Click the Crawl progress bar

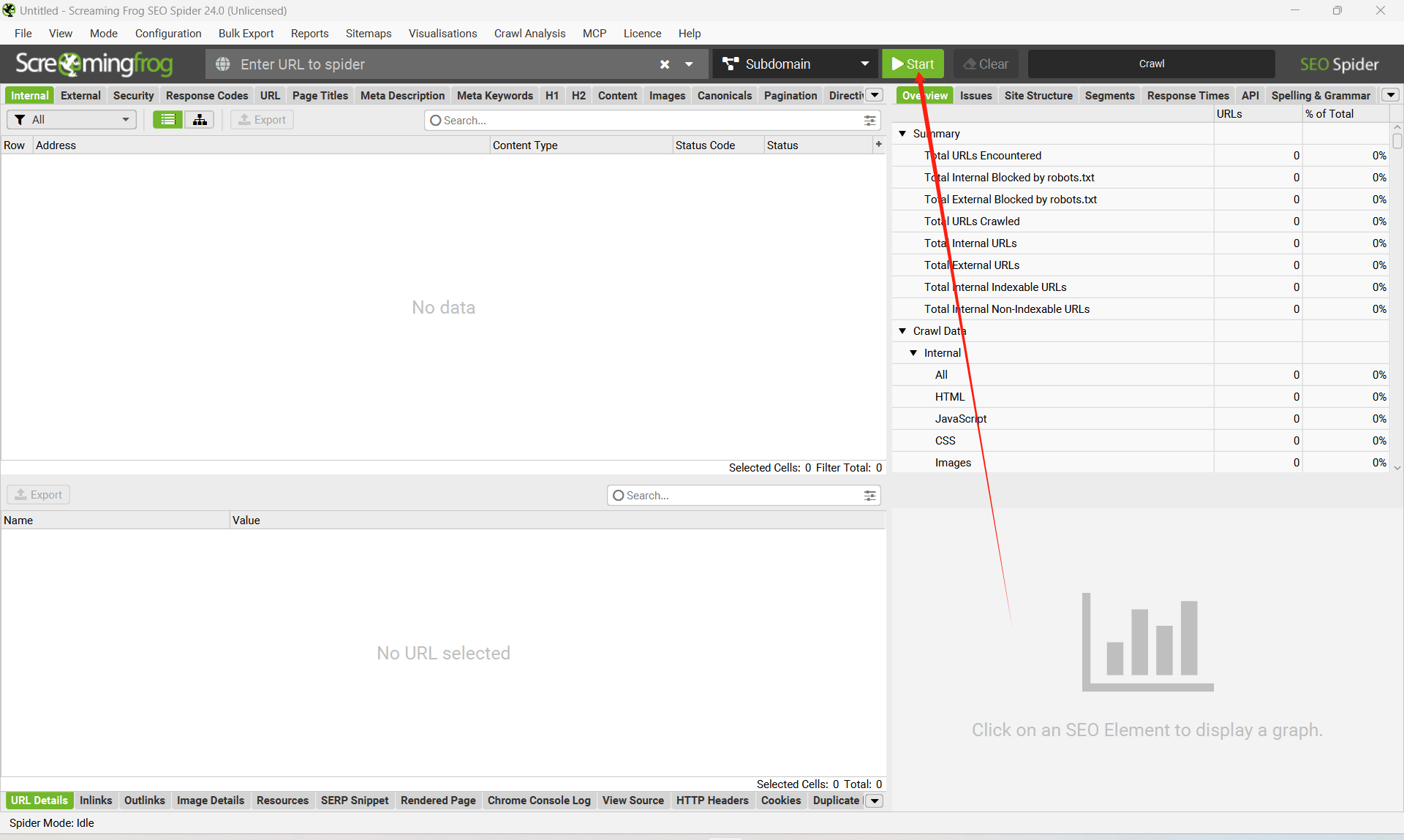click(1152, 64)
